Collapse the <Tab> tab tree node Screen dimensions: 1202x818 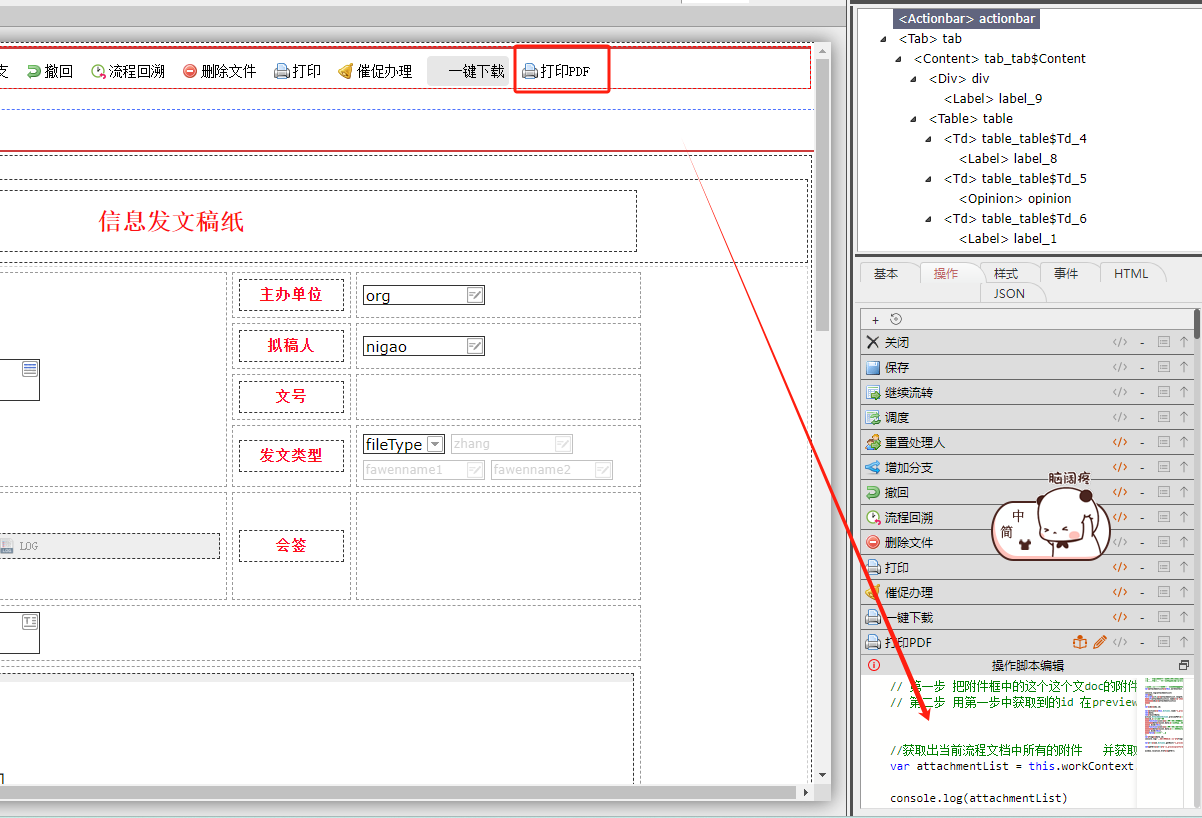pyautogui.click(x=884, y=39)
